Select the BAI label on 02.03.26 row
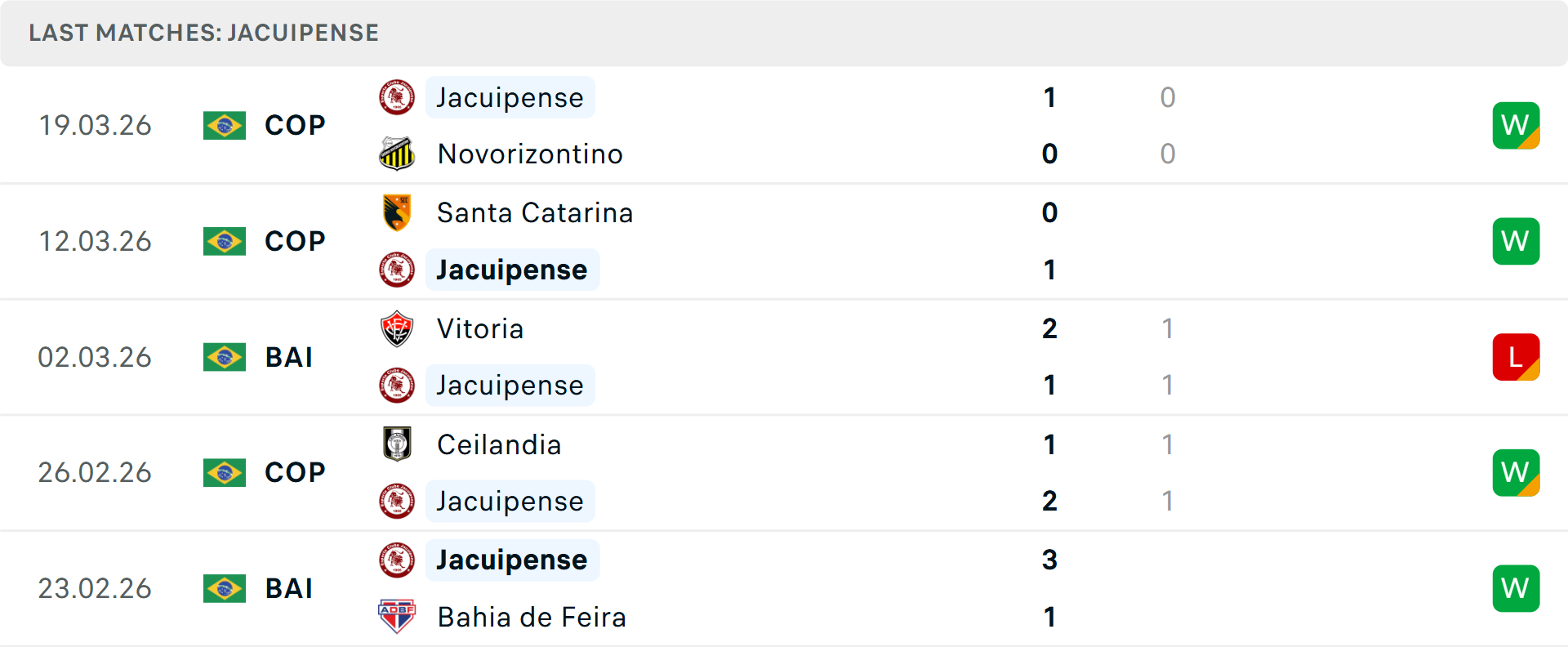1568x647 pixels. point(289,357)
